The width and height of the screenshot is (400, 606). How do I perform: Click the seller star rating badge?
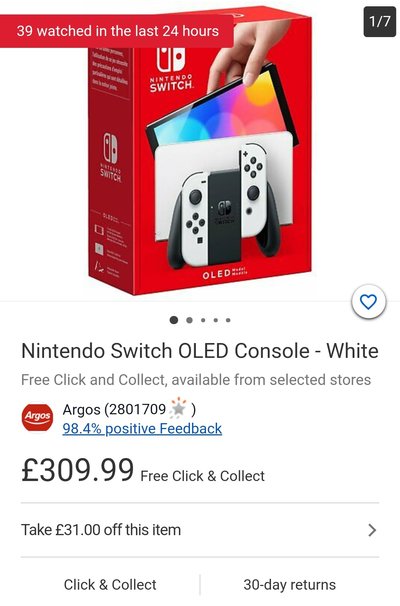pos(177,408)
